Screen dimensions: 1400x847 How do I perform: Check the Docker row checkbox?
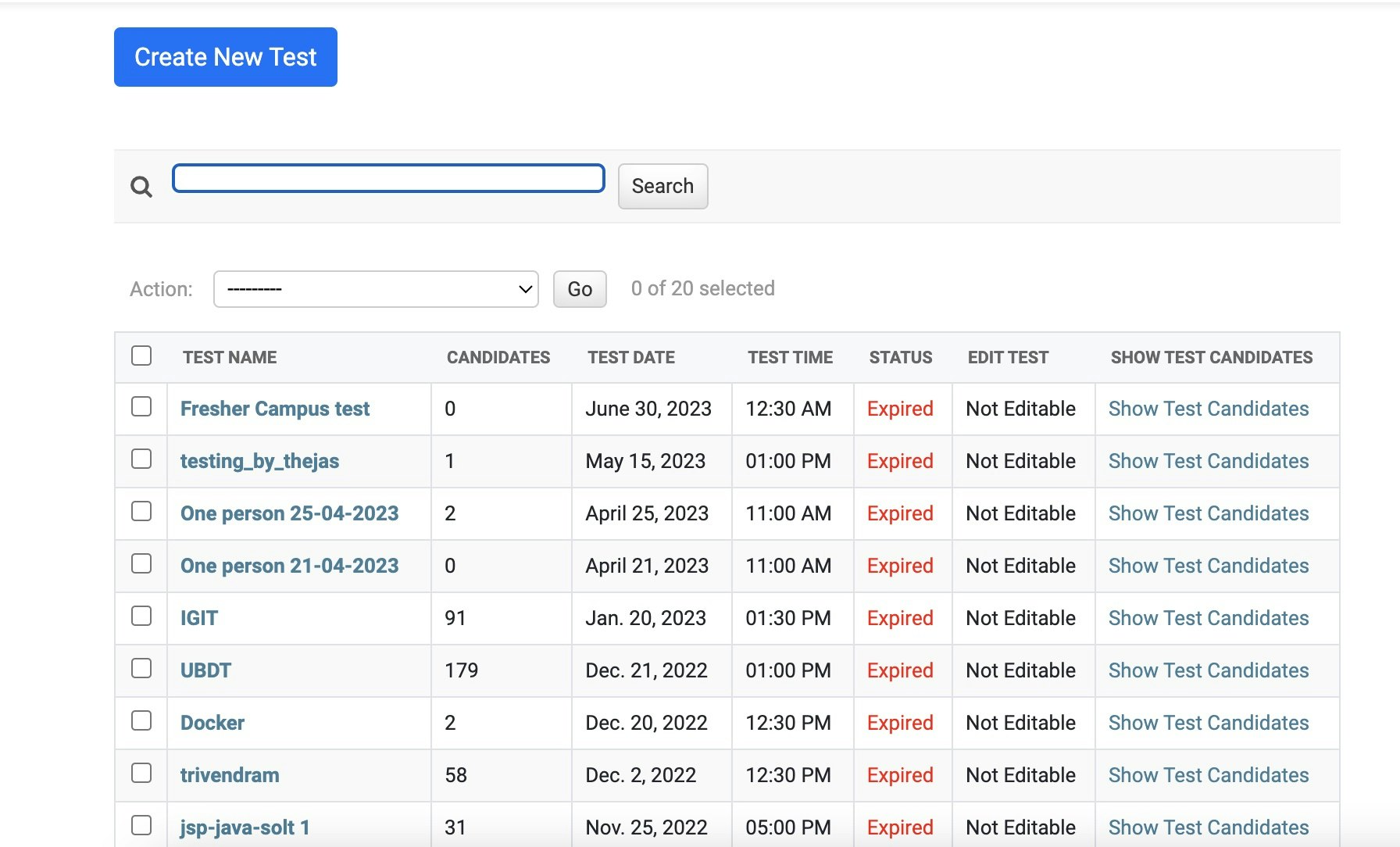pos(141,720)
